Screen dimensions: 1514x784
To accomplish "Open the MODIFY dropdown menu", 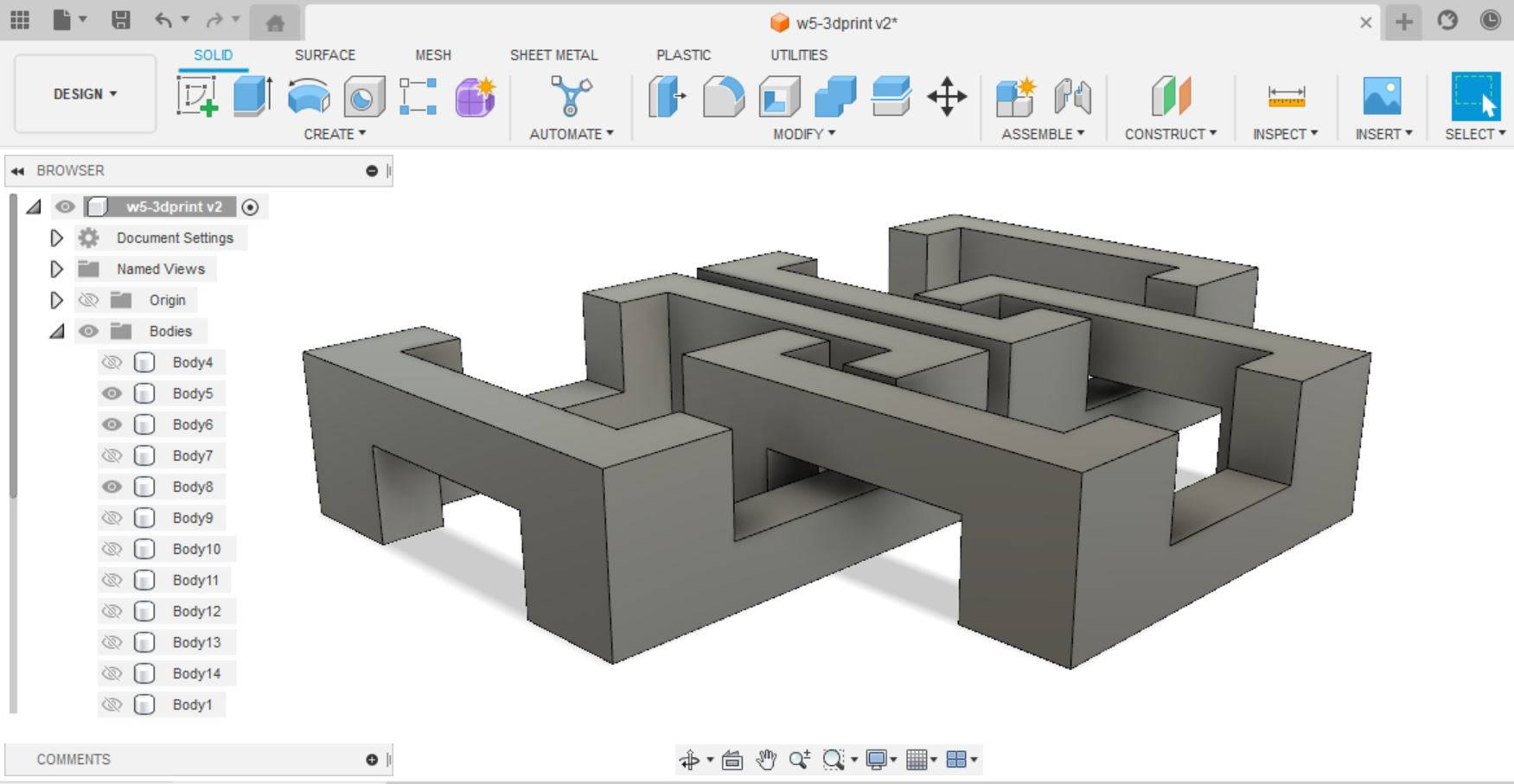I will point(804,134).
